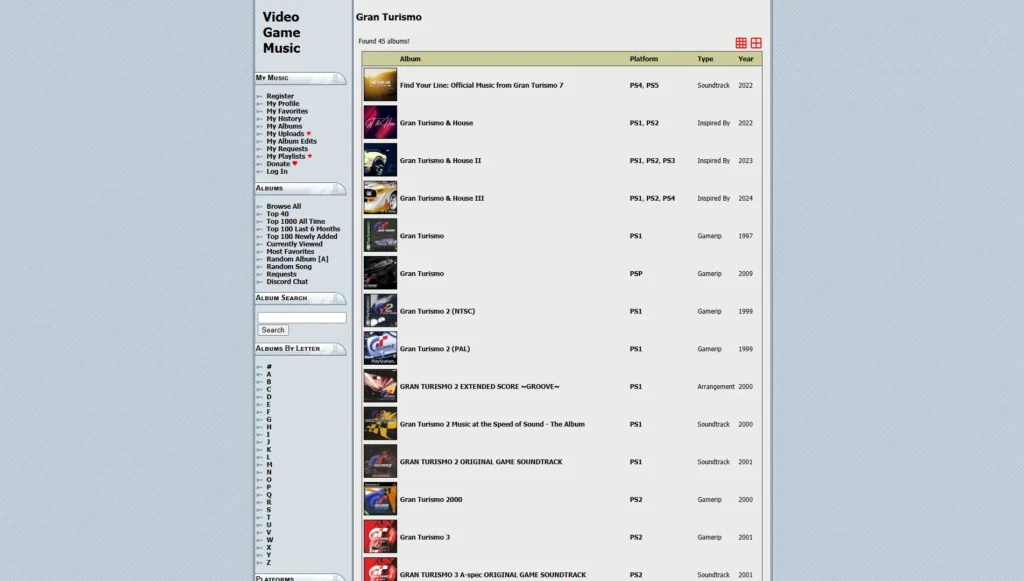Image resolution: width=1024 pixels, height=581 pixels.
Task: Go to My Profile
Action: pos(282,103)
